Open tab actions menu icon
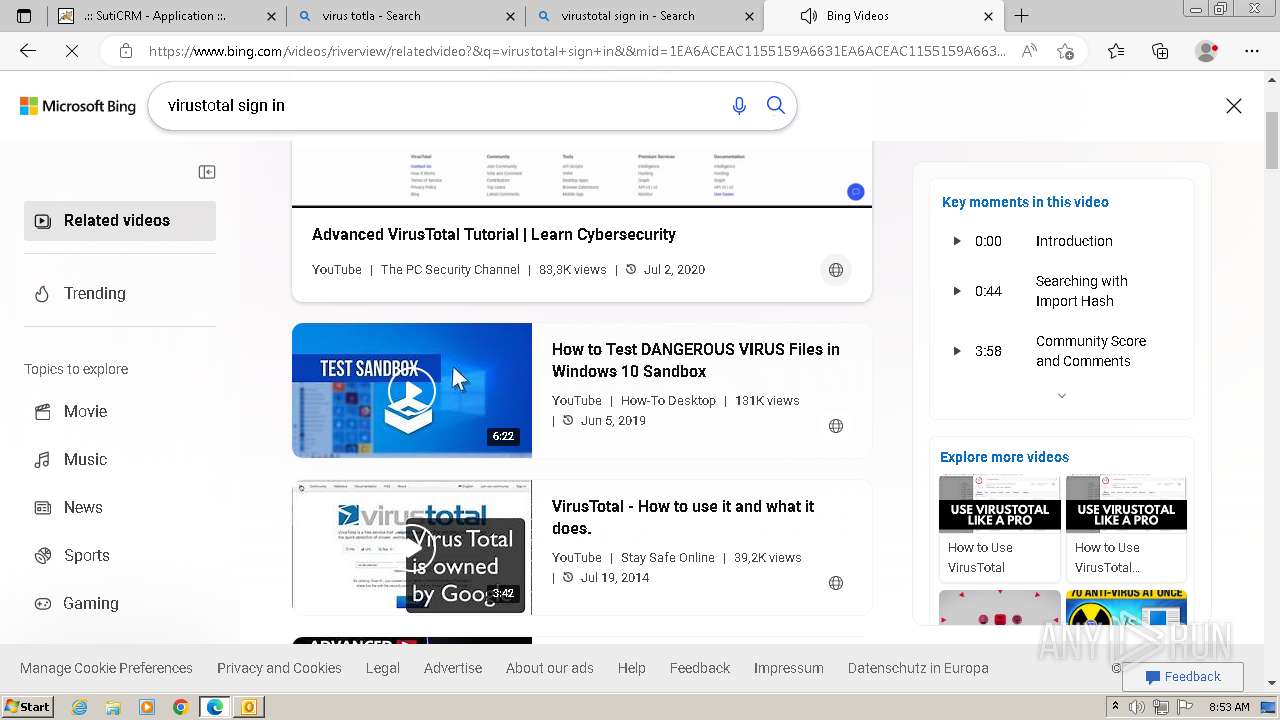The image size is (1280, 720). point(24,16)
